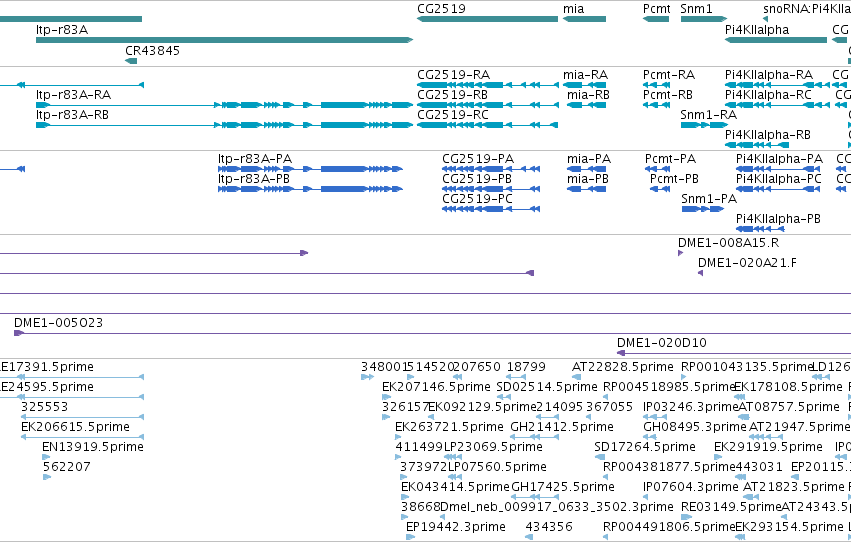
Task: Select transcript CG2519-RB
Action: point(487,105)
